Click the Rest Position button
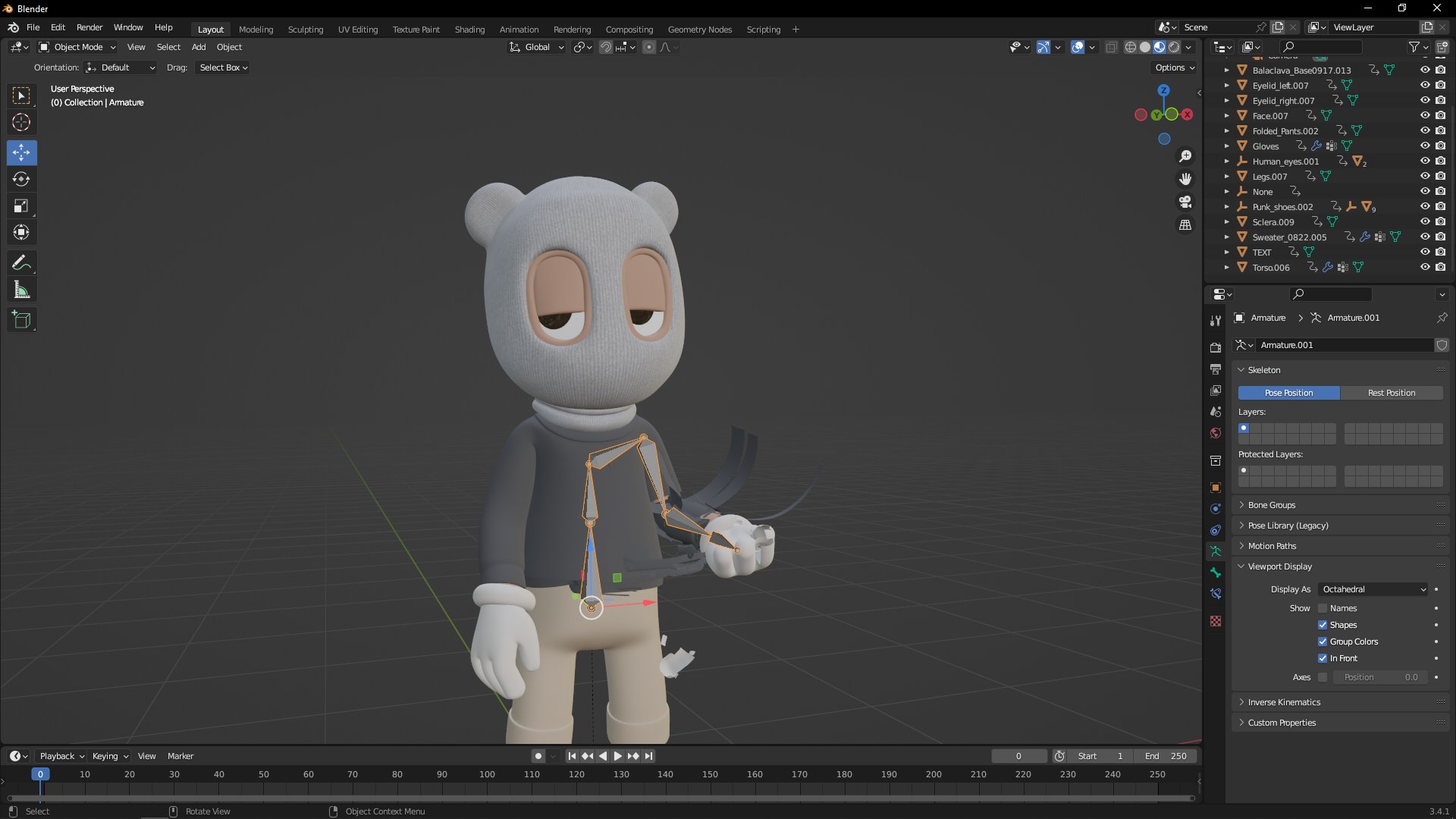This screenshot has height=819, width=1456. click(1391, 393)
